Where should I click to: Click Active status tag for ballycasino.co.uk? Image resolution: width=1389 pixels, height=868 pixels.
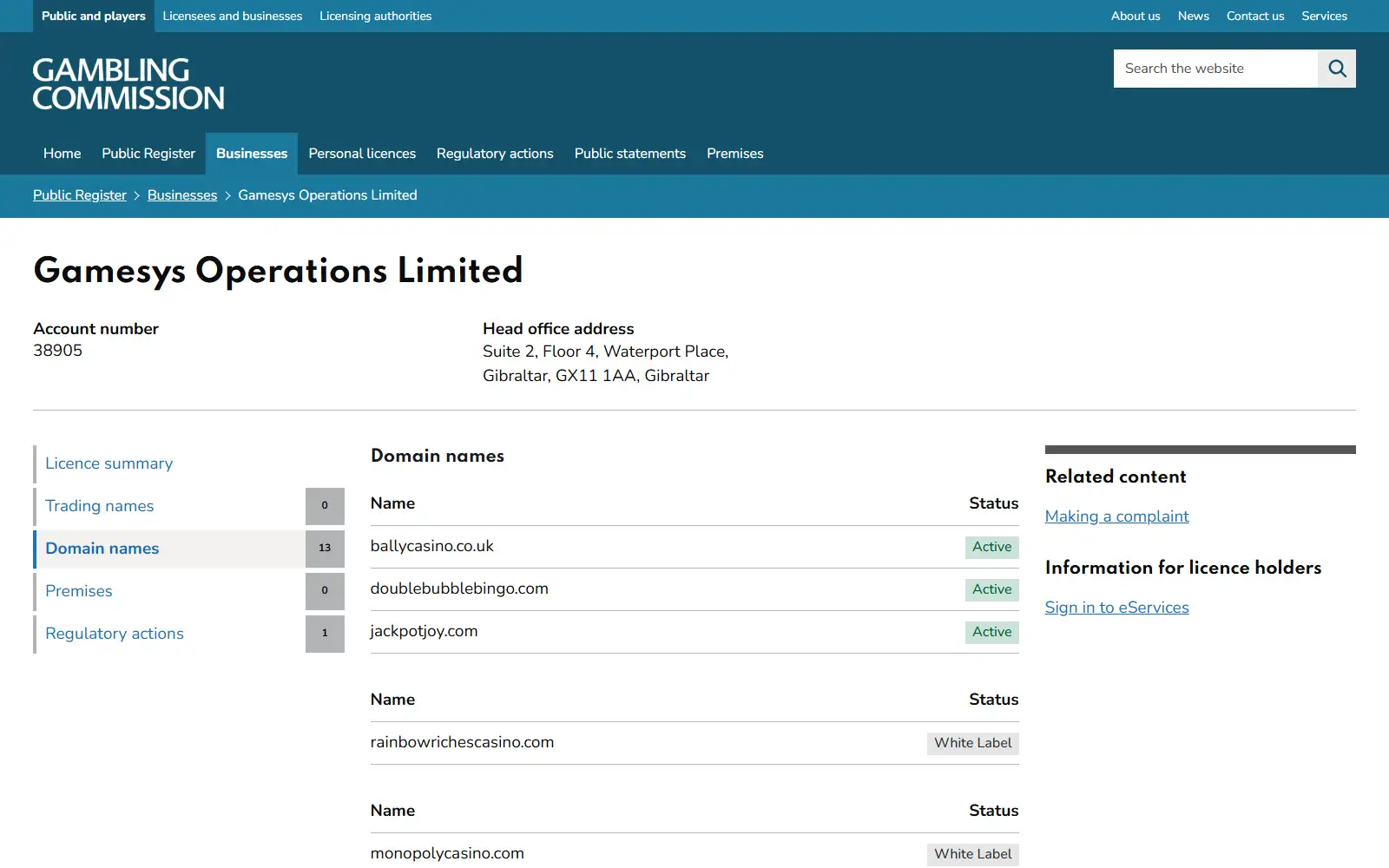[992, 547]
